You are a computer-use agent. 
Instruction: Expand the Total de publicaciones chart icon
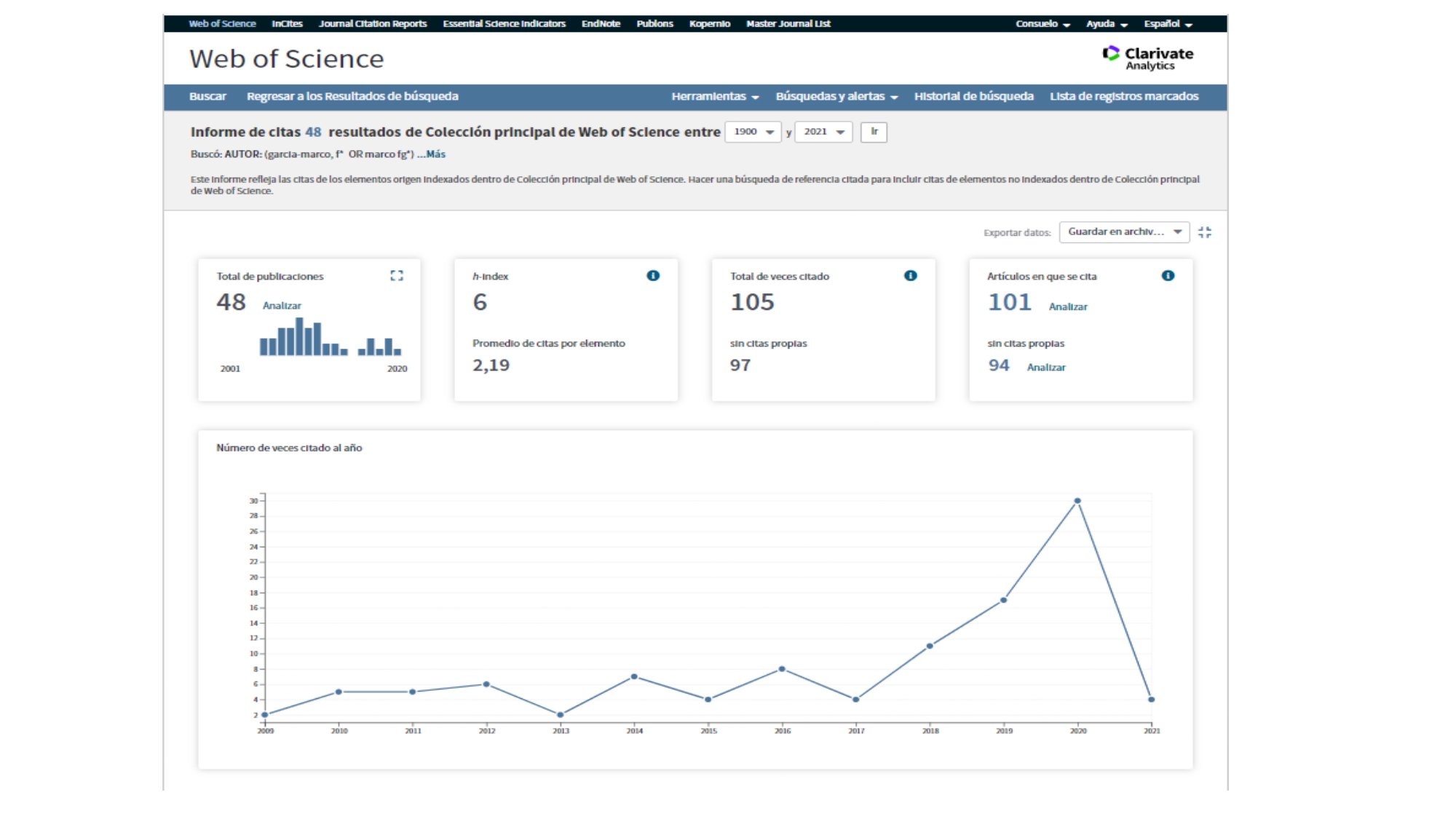(397, 276)
